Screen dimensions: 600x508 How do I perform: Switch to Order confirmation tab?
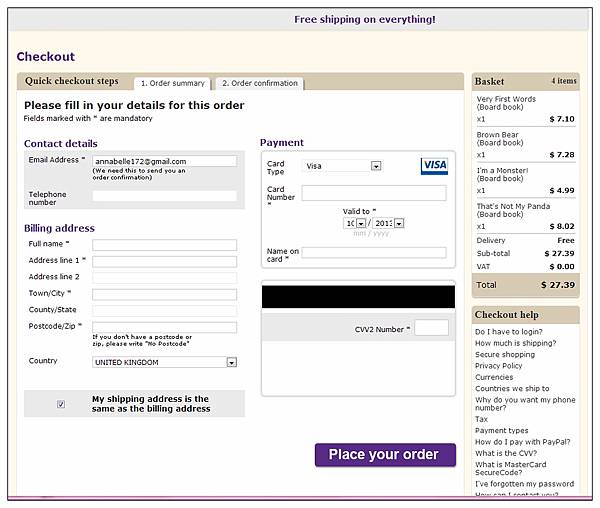pyautogui.click(x=260, y=83)
